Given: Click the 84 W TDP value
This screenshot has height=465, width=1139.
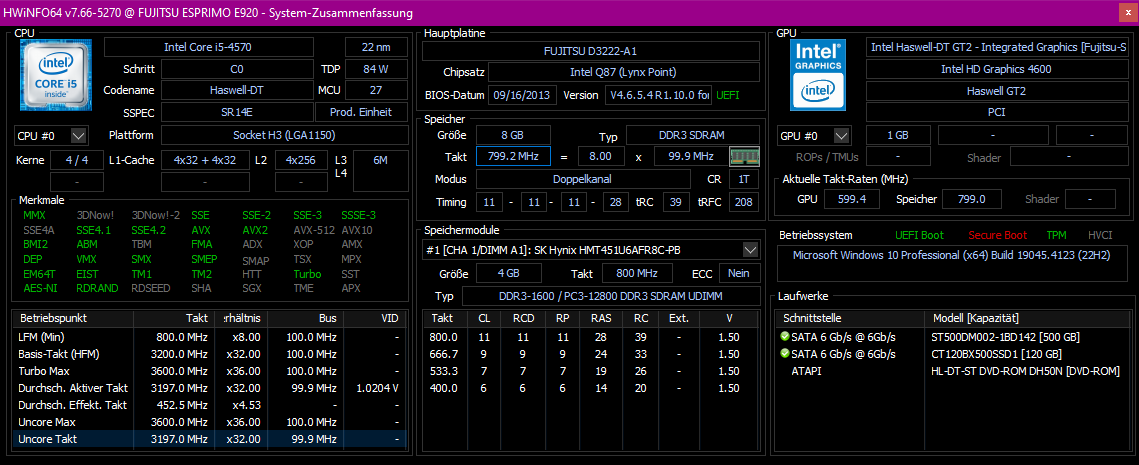Looking at the screenshot, I should 376,70.
